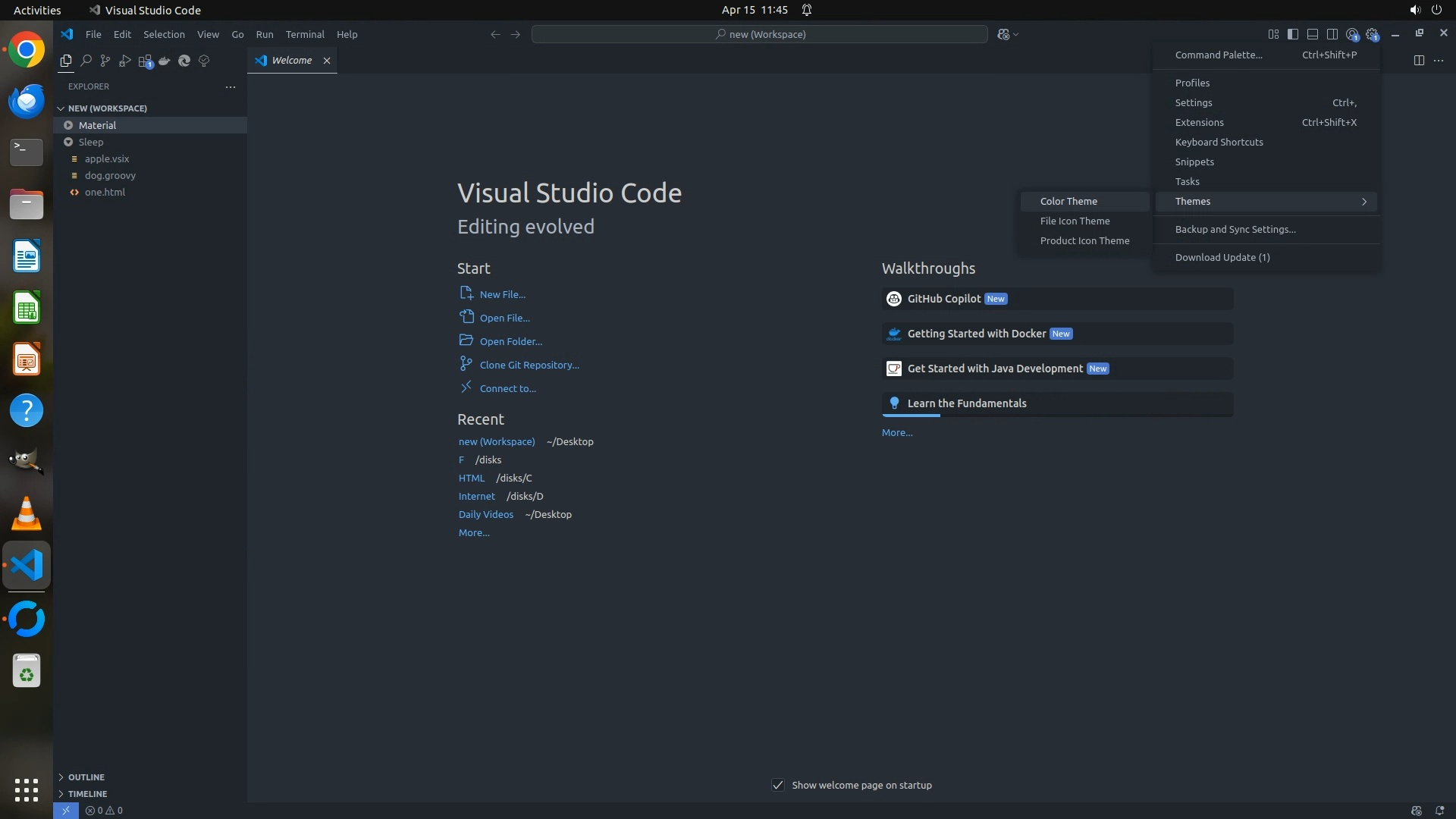Toggle the bottom panel visibility
This screenshot has width=1456, height=819.
tap(1313, 34)
